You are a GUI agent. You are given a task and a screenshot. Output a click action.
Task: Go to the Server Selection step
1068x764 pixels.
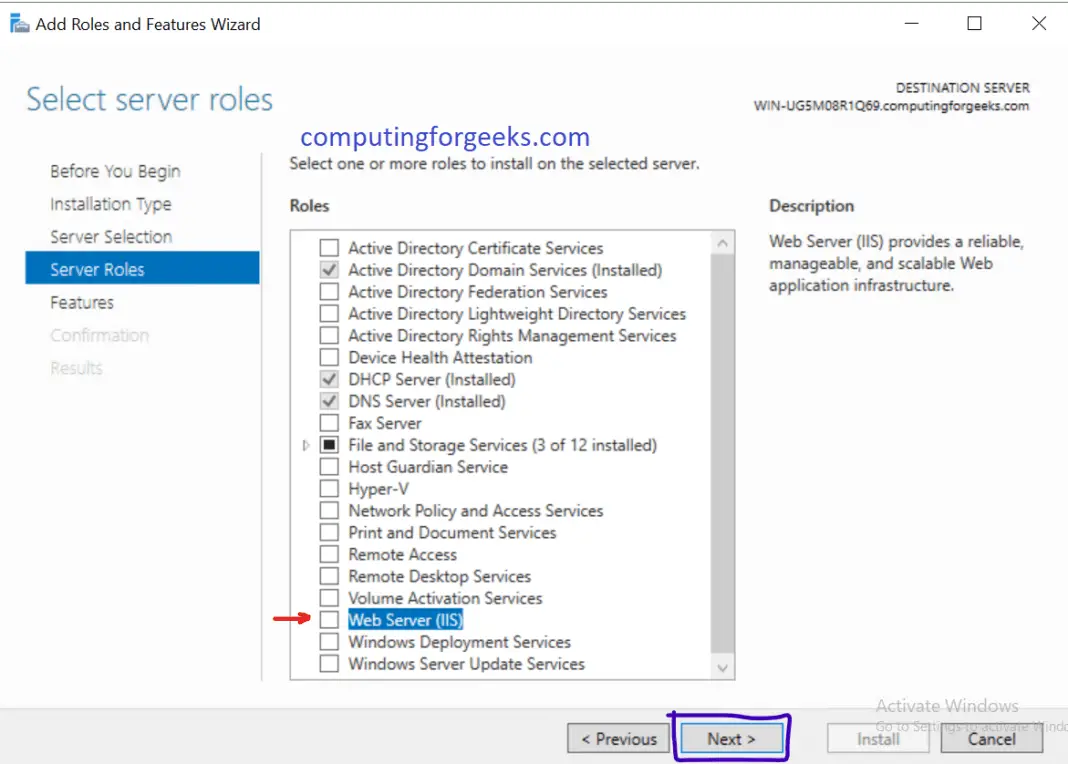[x=110, y=237]
